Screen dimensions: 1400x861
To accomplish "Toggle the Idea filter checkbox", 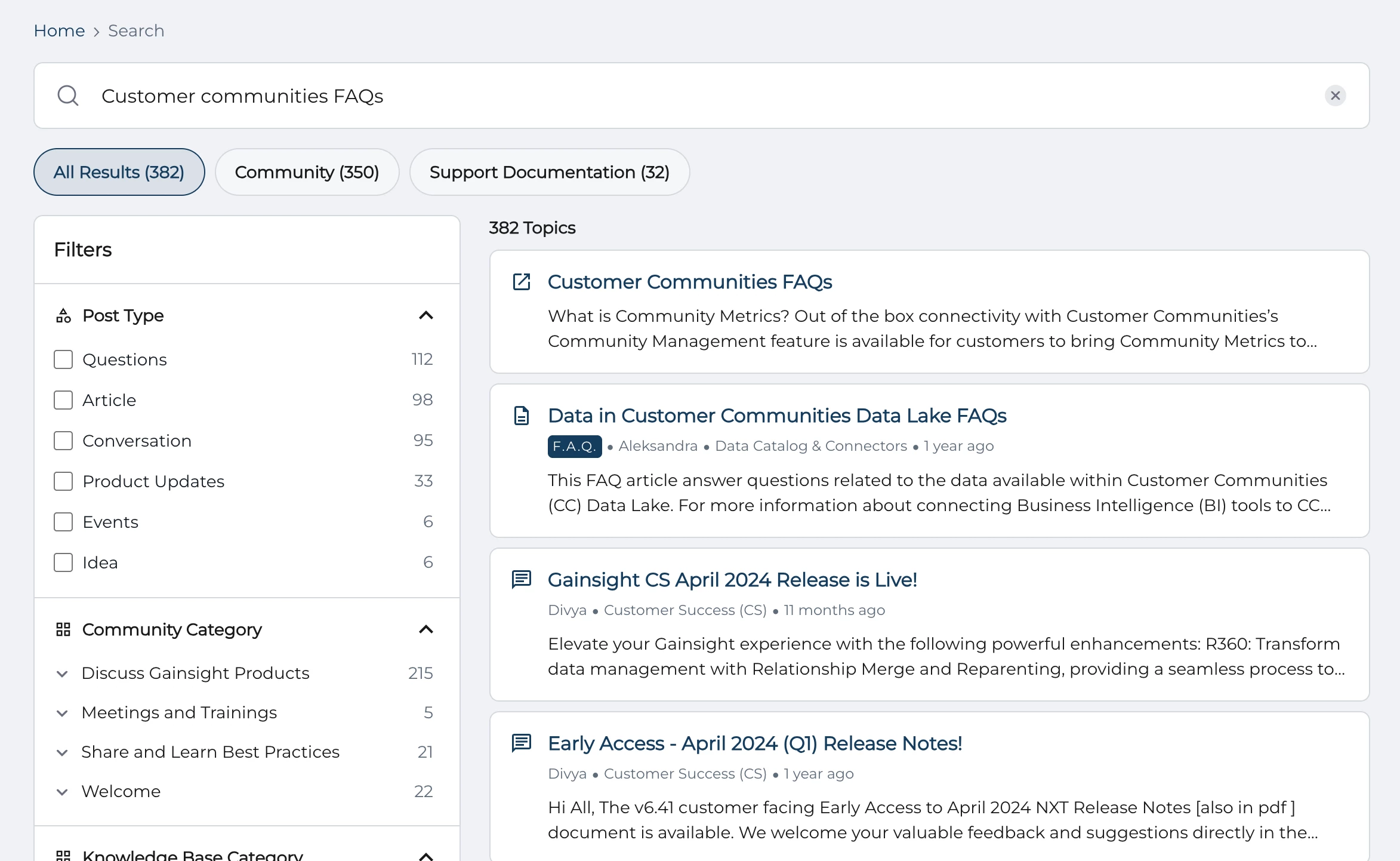I will tap(63, 562).
